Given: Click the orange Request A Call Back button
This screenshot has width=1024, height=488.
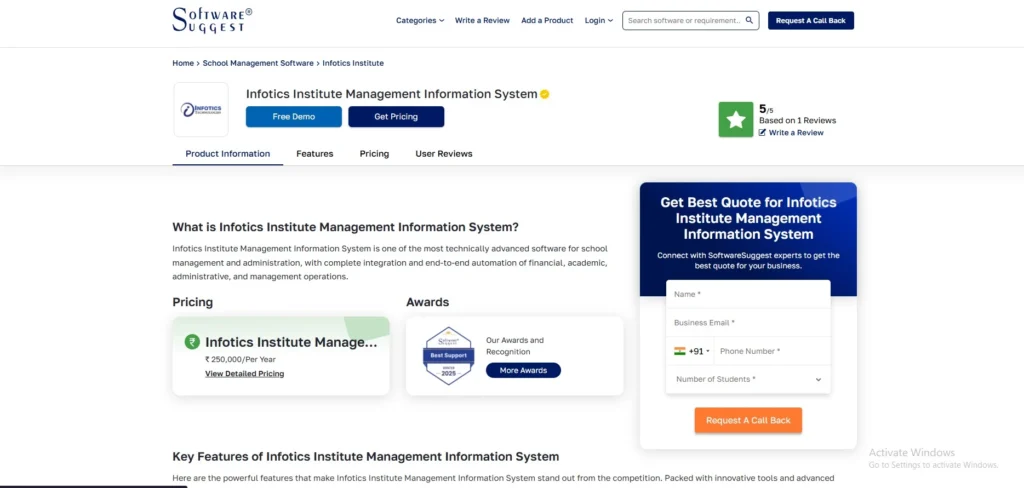Looking at the screenshot, I should pos(748,420).
